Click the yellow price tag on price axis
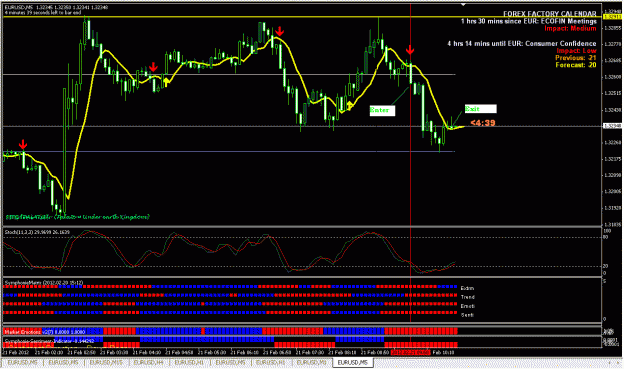This screenshot has width=625, height=369. (x=613, y=17)
